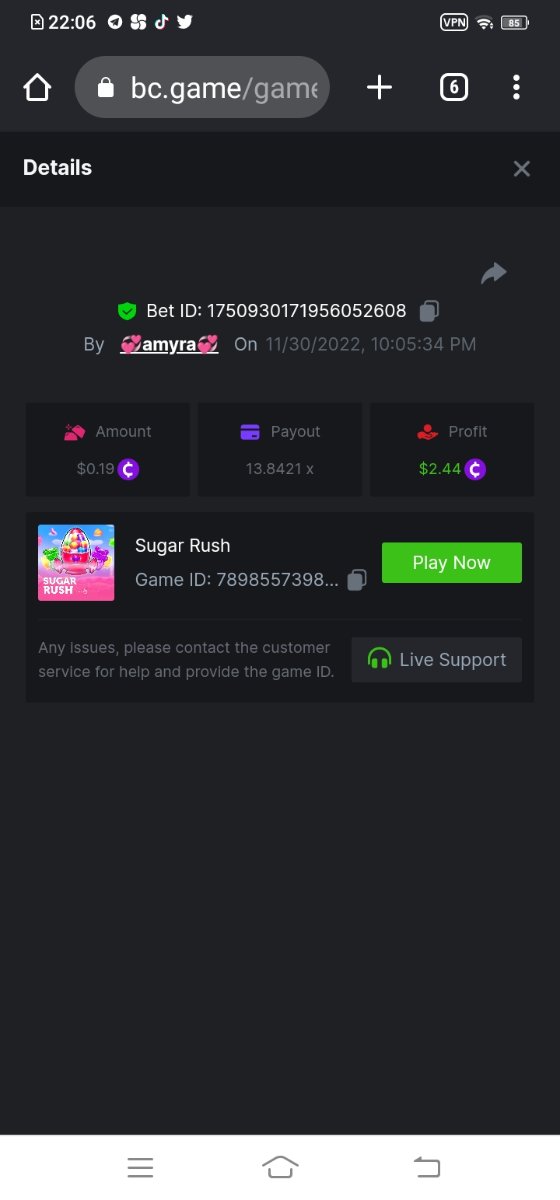
Task: Tap the Android back navigation button
Action: [427, 1167]
